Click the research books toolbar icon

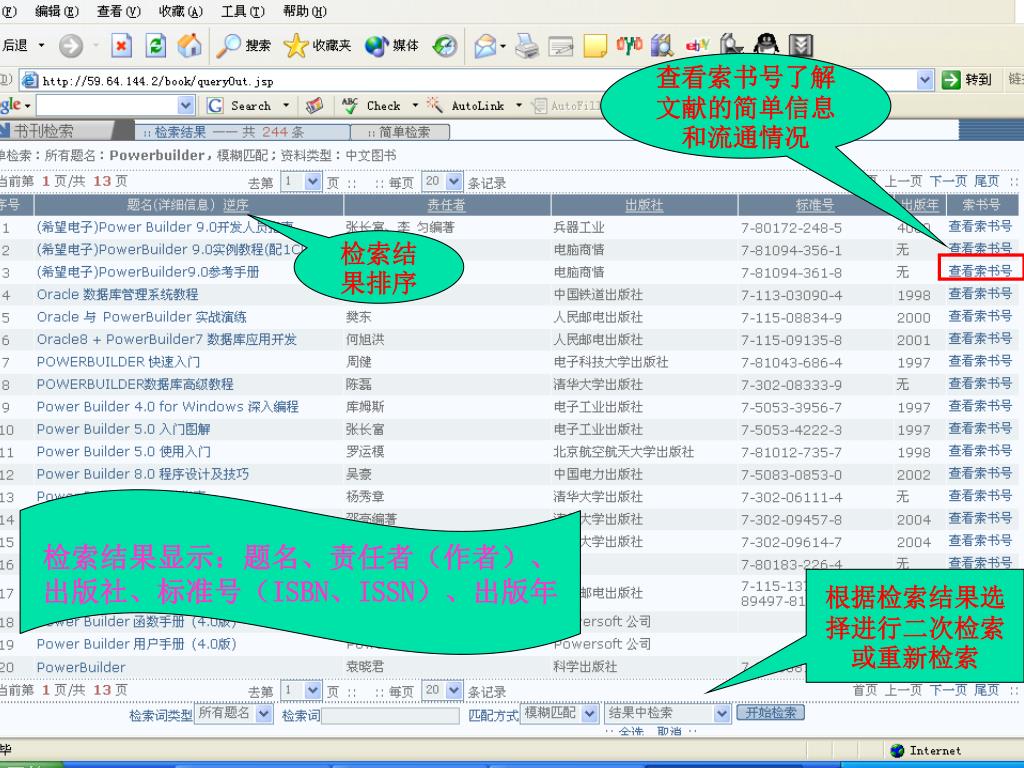pos(662,45)
